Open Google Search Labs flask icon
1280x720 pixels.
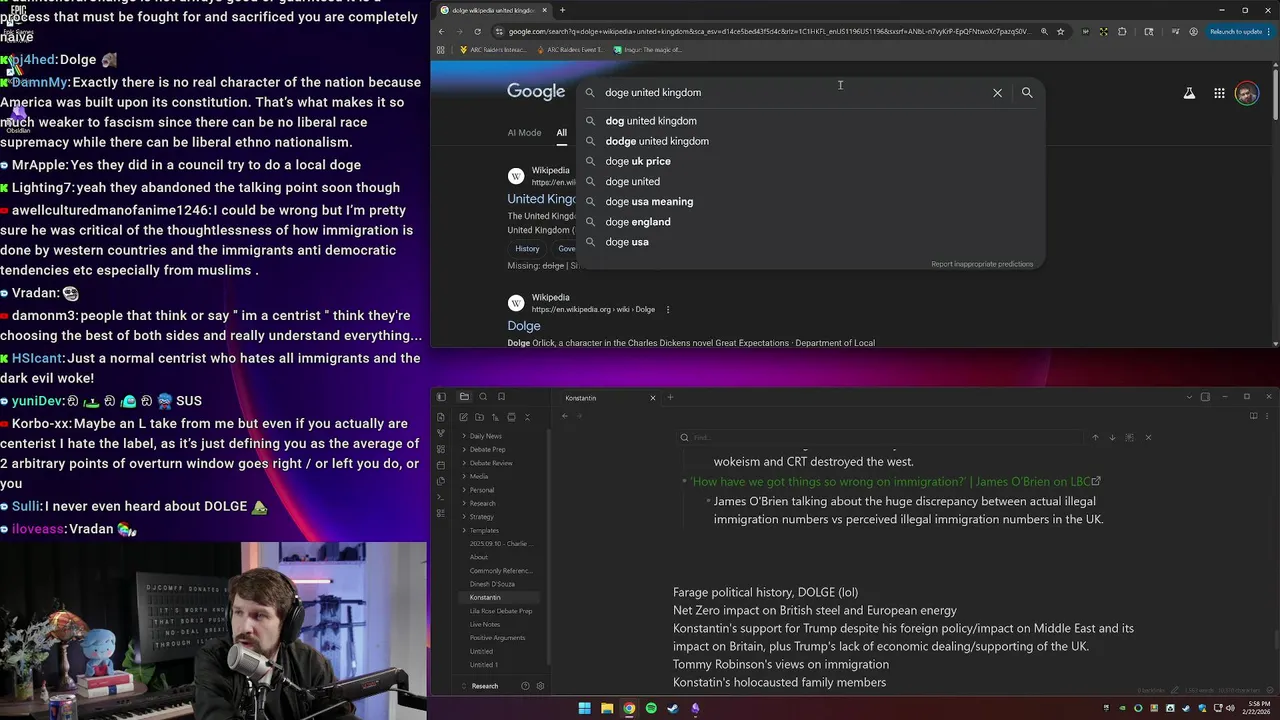1189,93
